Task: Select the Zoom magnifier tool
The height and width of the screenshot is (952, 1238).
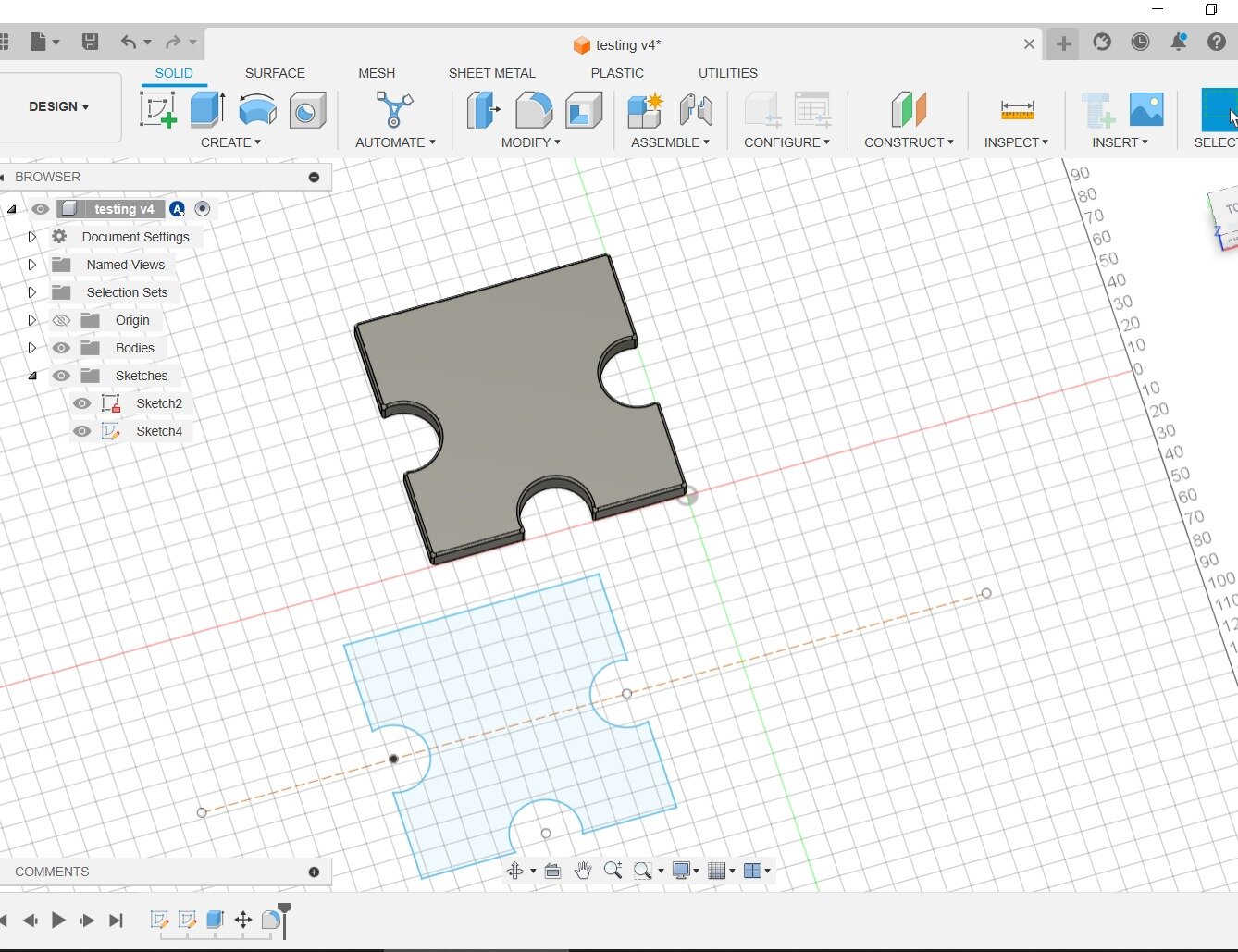Action: pyautogui.click(x=612, y=871)
